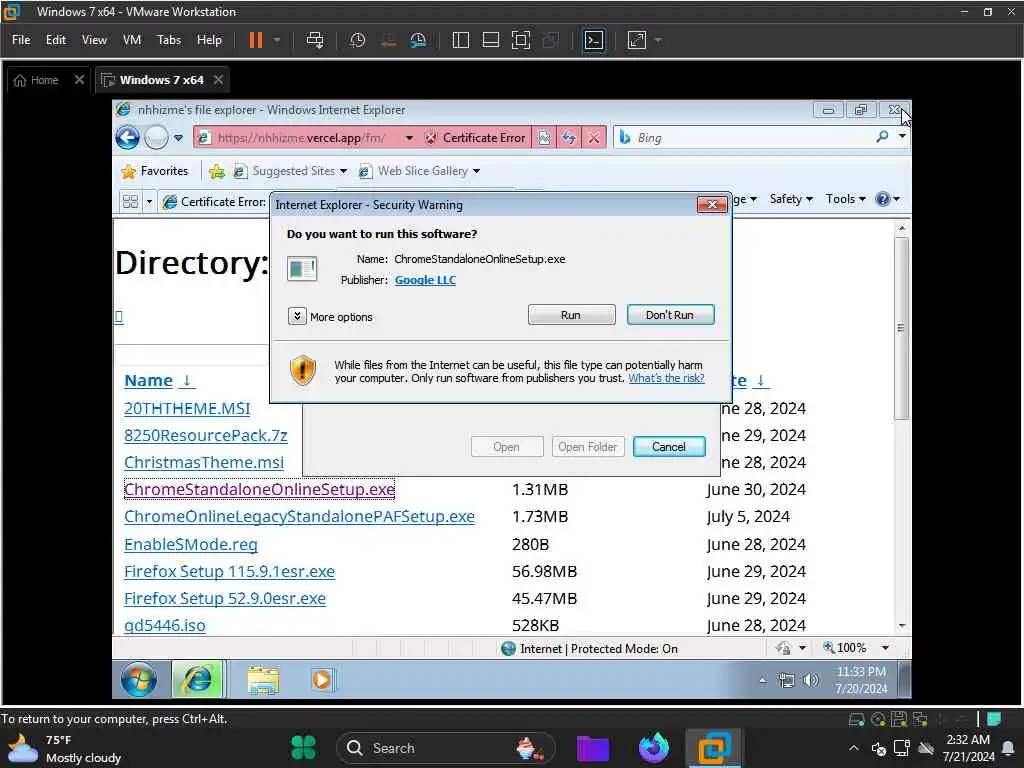Open the Tools menu dropdown

pos(846,199)
